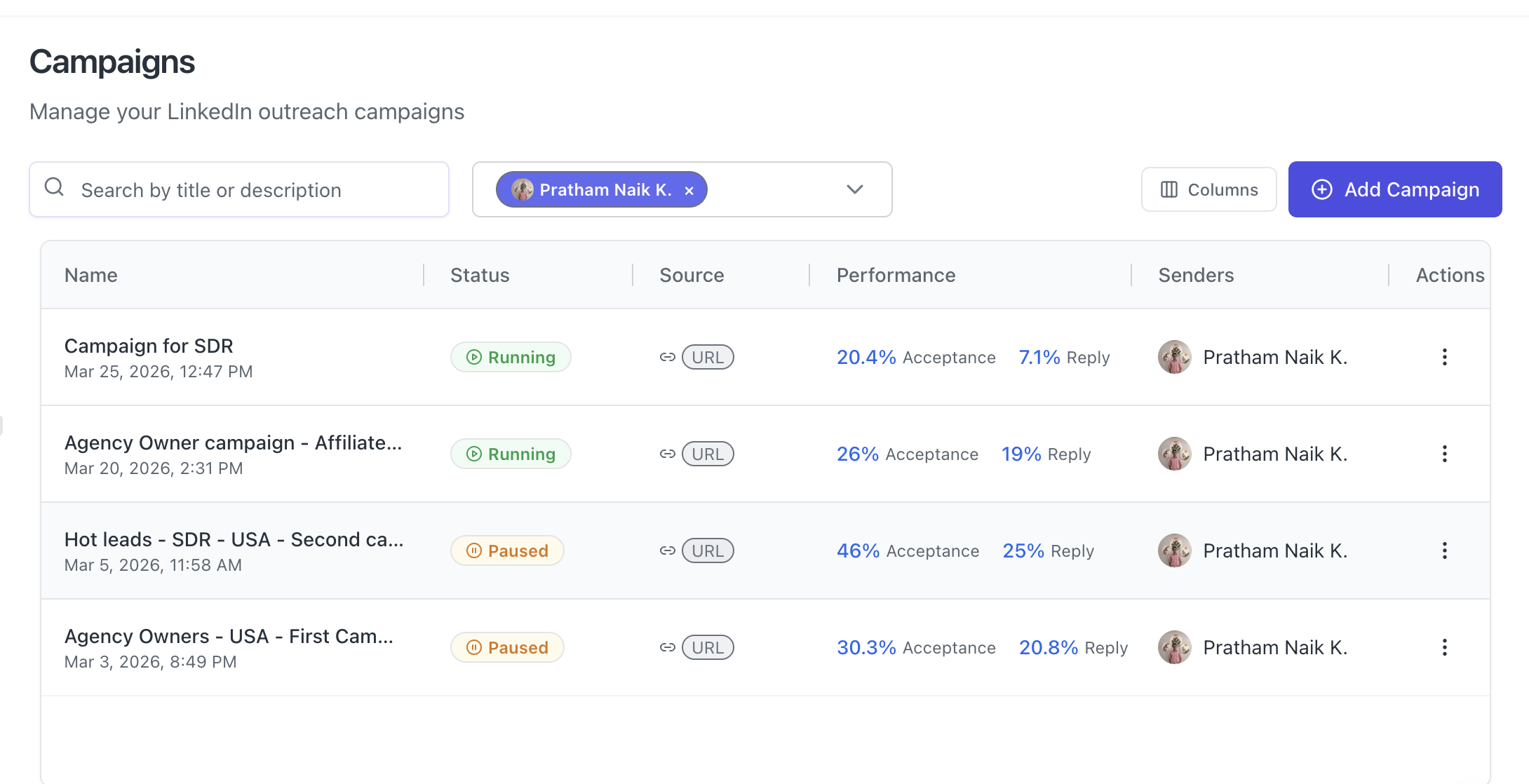
Task: Click Add Campaign button
Action: 1394,189
